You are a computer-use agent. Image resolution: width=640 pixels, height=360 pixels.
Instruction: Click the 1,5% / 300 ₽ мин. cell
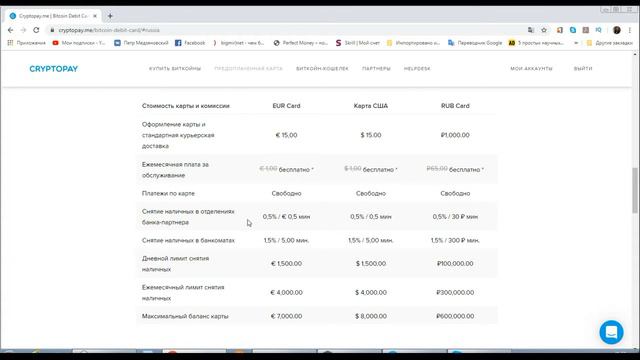[x=455, y=240]
